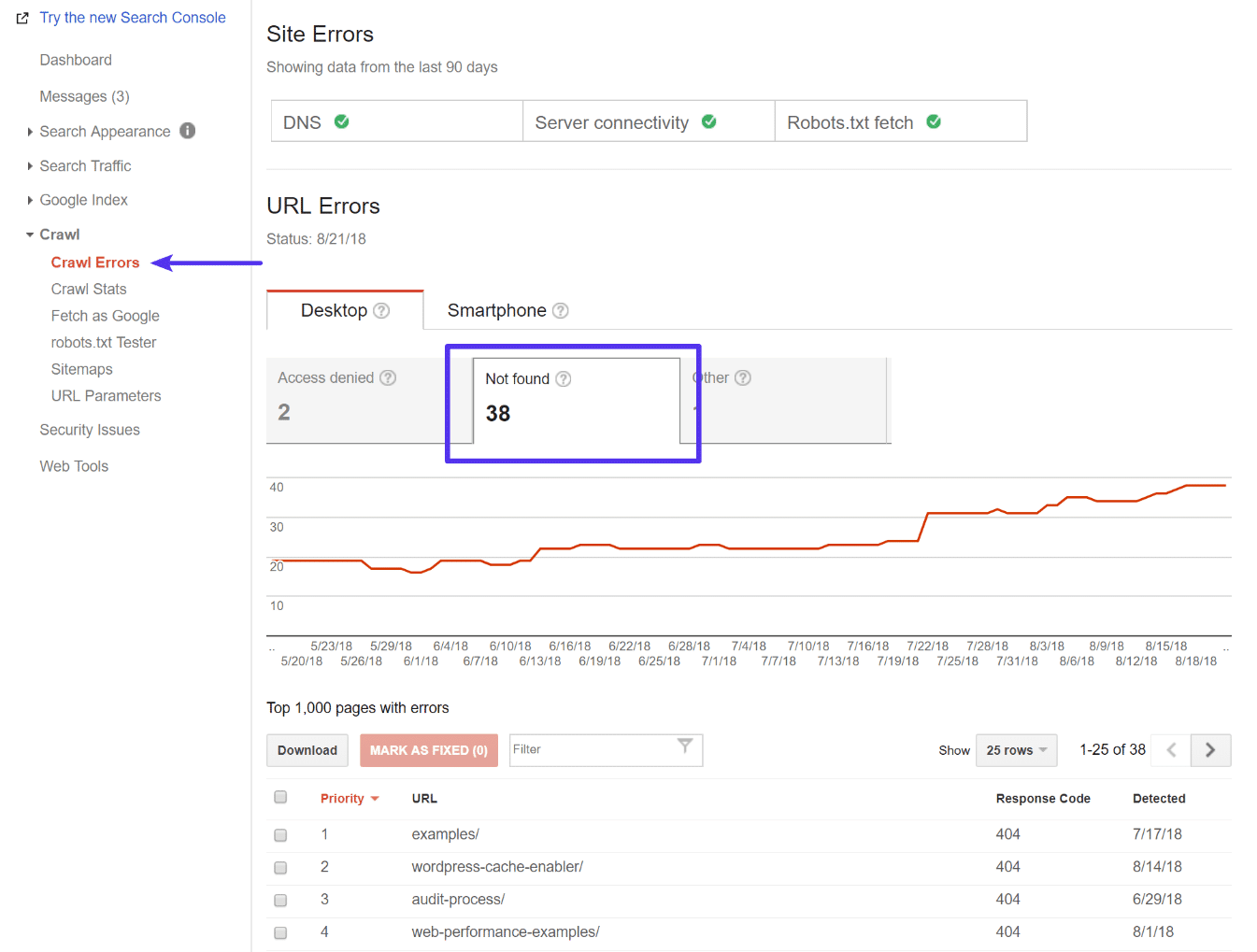This screenshot has width=1257, height=952.
Task: Click inside the Filter input field
Action: point(589,749)
